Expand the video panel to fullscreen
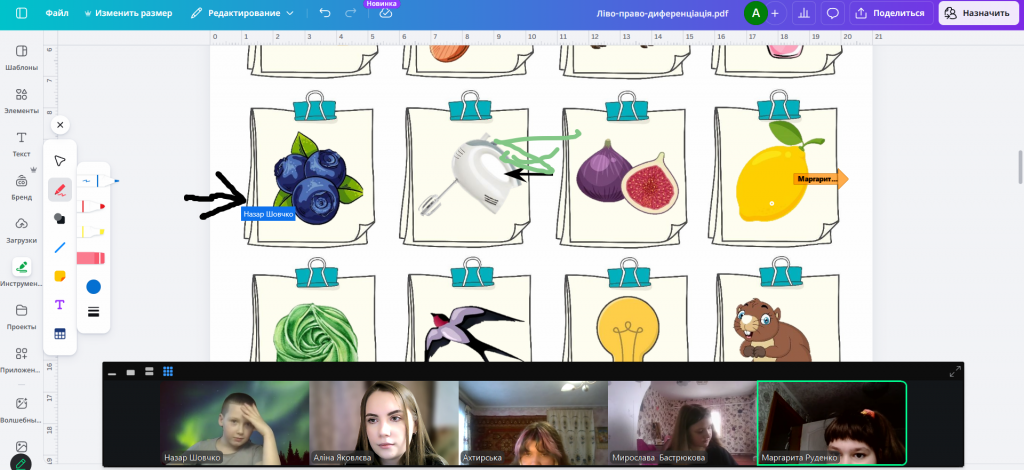Viewport: 1024px width, 470px height. (x=954, y=371)
